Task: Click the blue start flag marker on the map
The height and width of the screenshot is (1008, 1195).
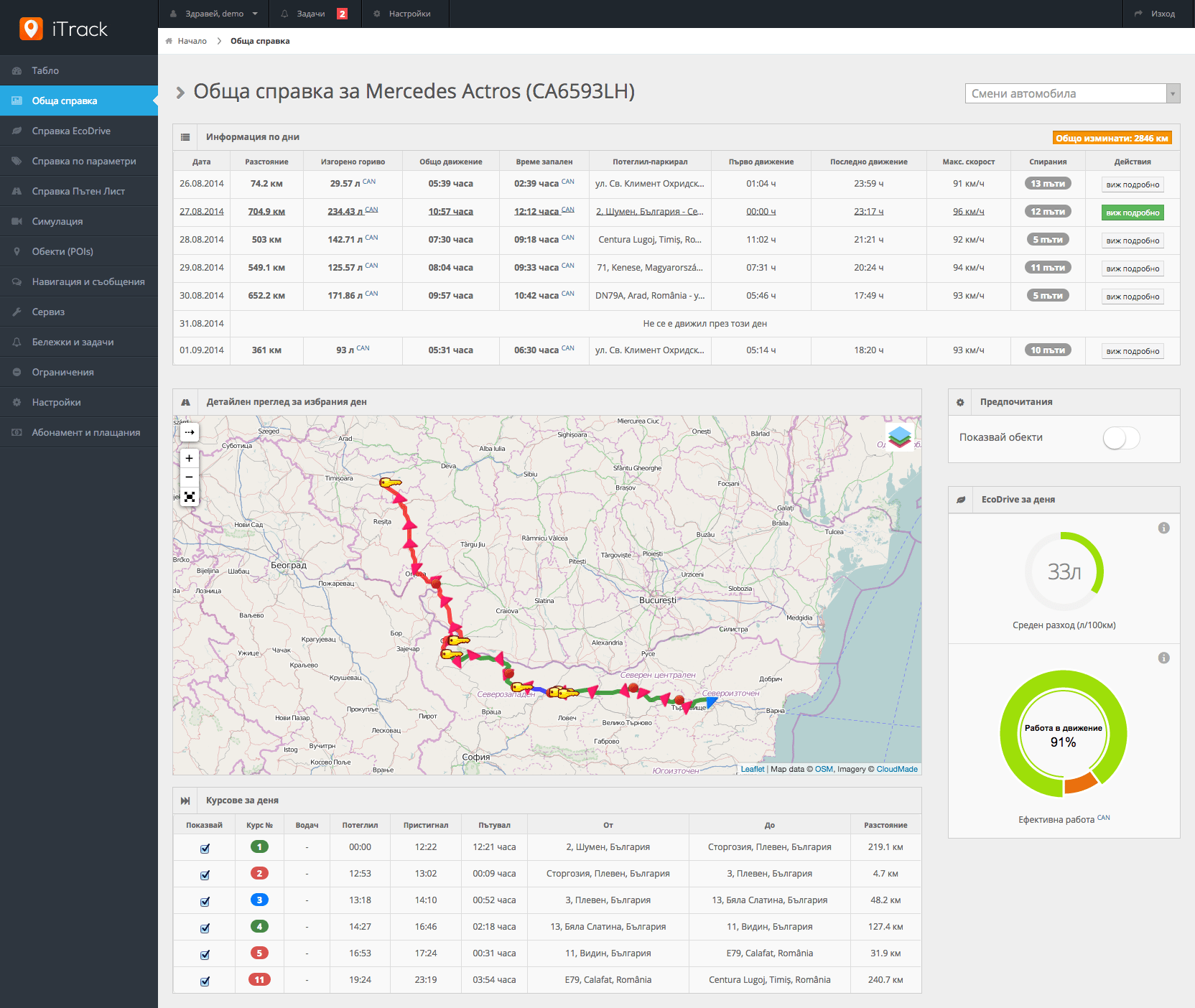Action: tap(711, 703)
